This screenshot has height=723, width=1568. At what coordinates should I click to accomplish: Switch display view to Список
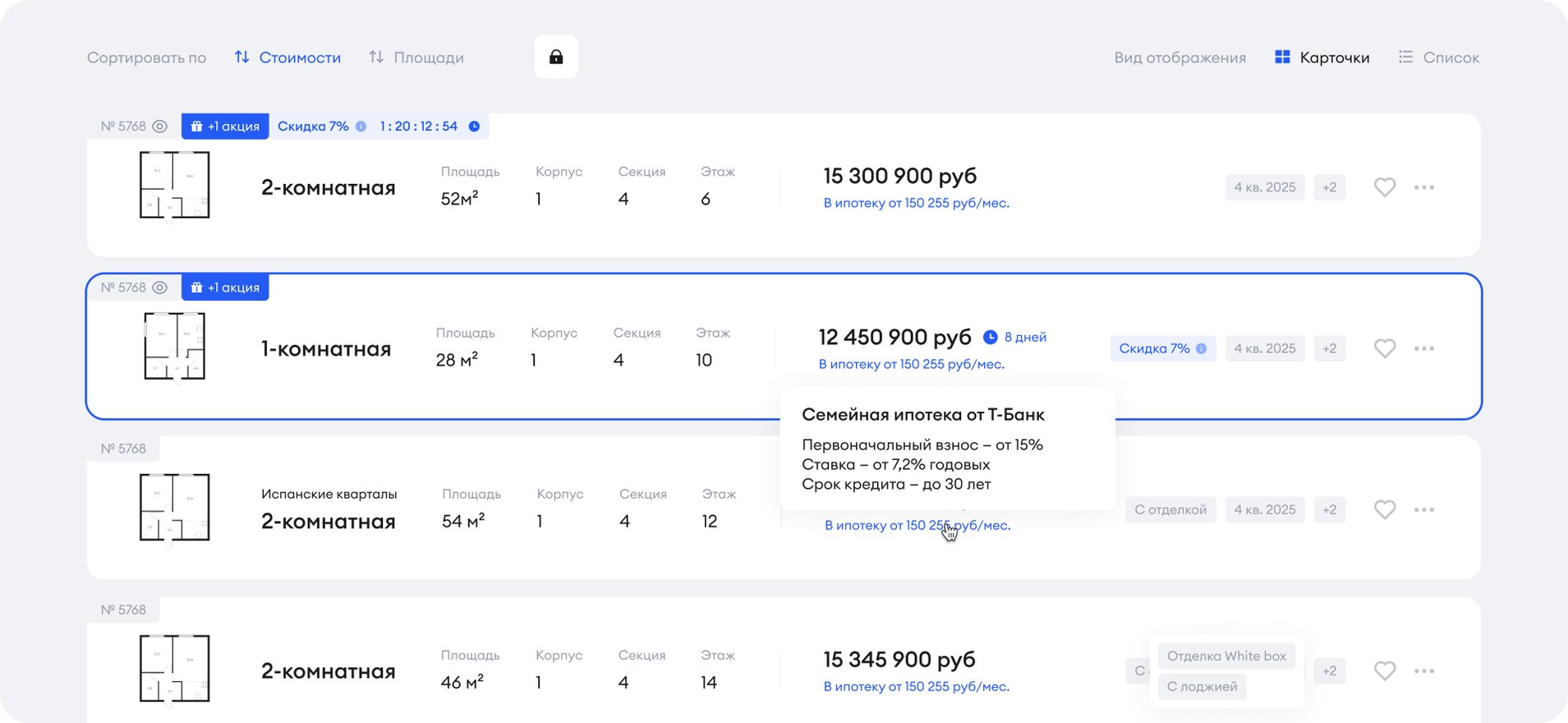(1439, 58)
